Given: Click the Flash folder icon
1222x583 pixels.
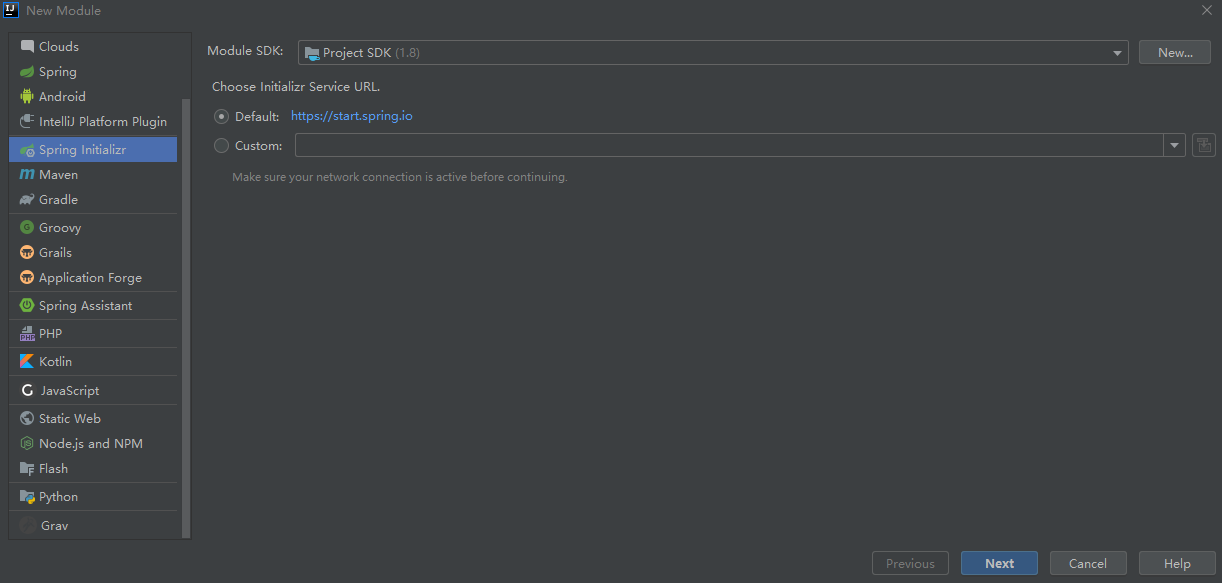Looking at the screenshot, I should [x=27, y=469].
